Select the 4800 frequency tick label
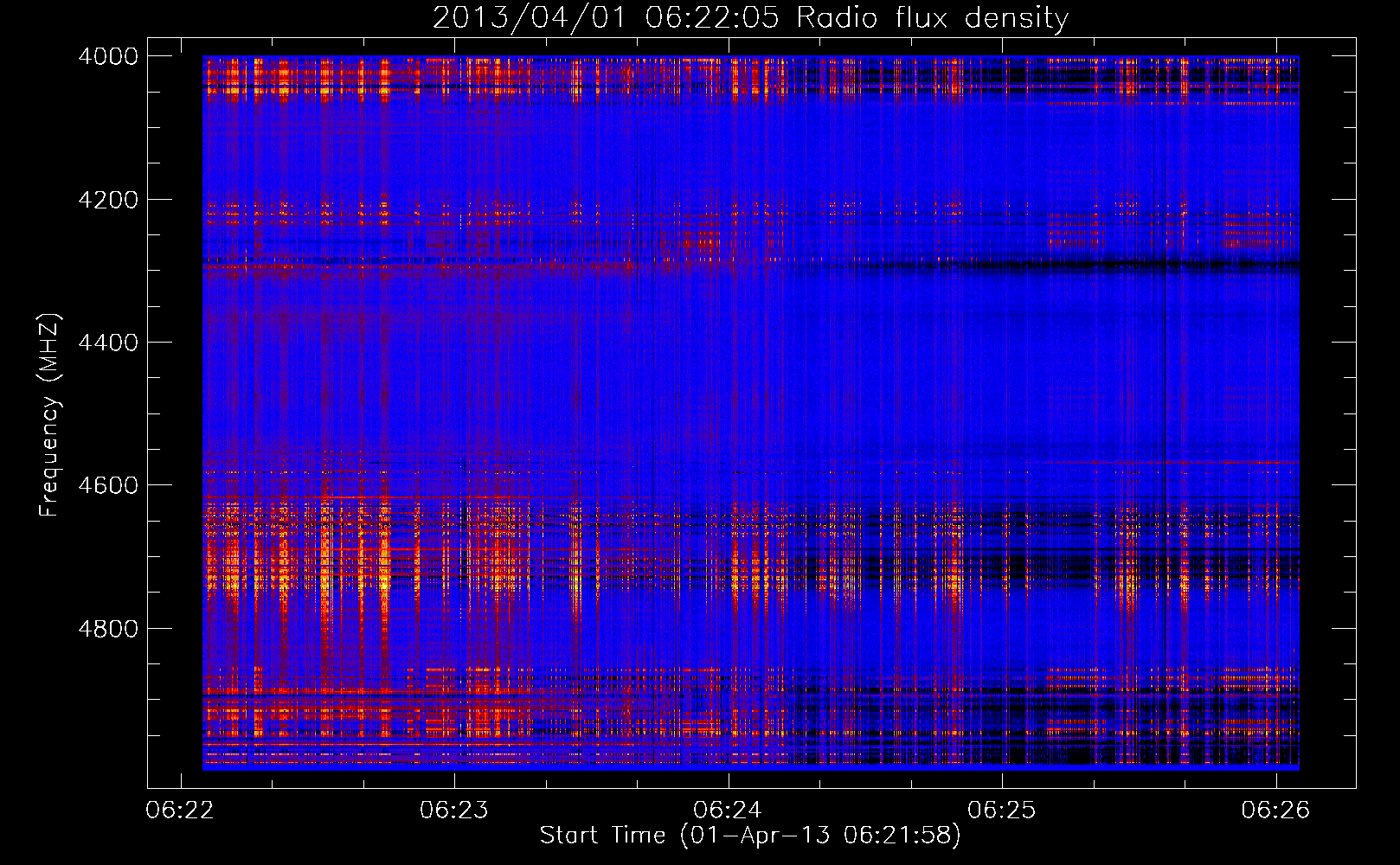1400x865 pixels. tap(108, 628)
